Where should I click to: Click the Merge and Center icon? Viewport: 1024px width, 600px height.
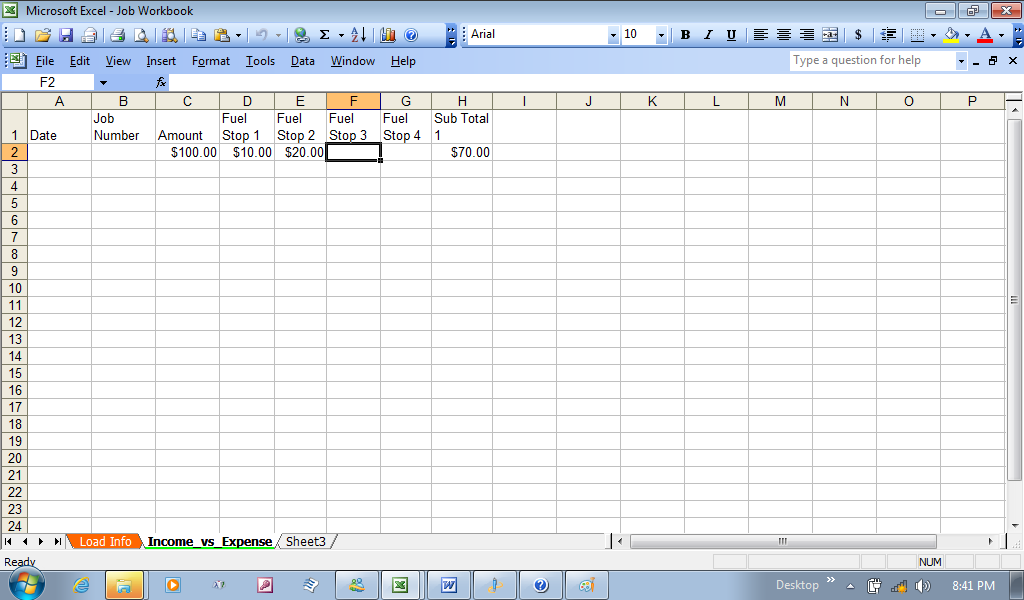point(830,35)
